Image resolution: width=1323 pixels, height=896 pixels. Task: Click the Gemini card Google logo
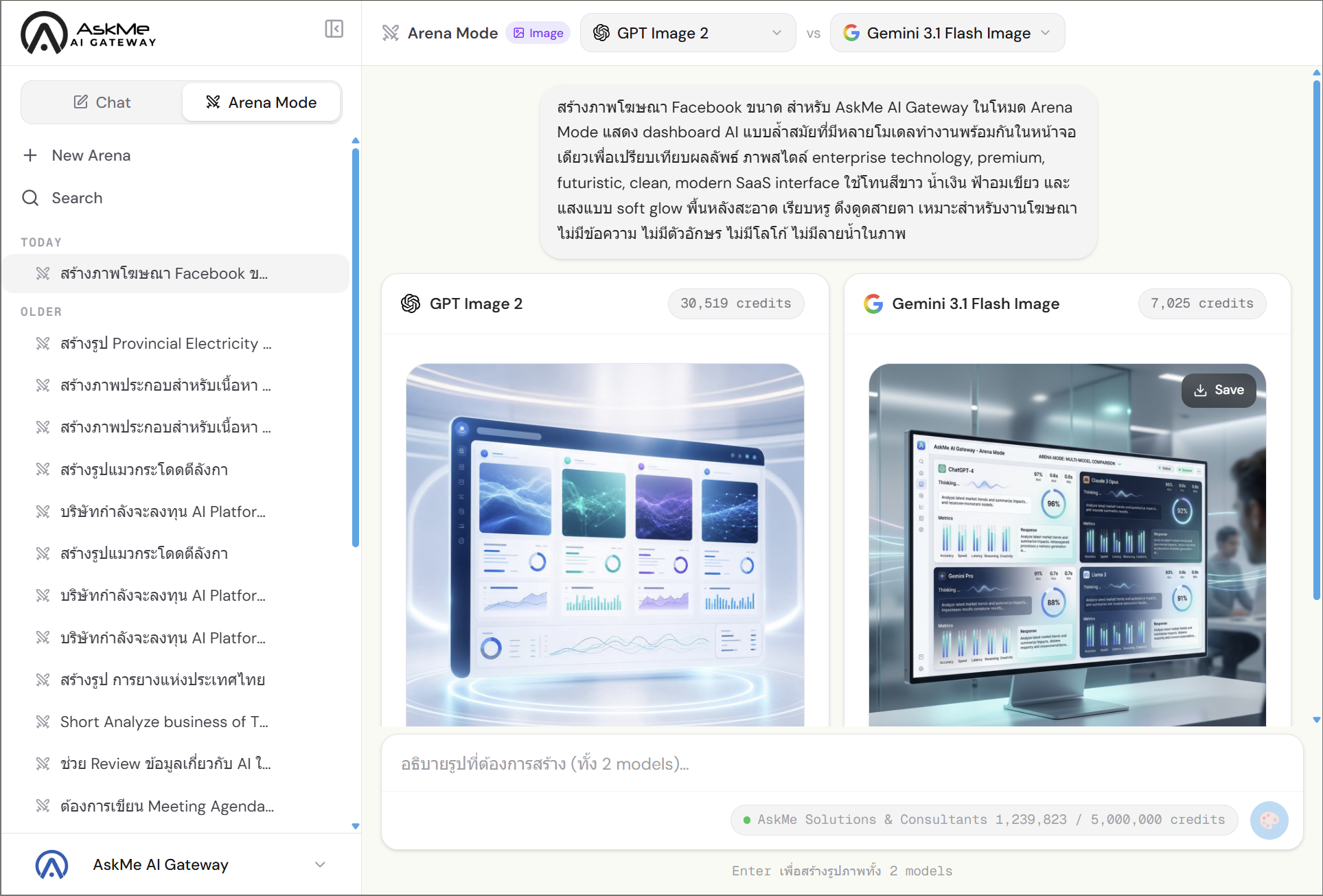click(x=873, y=303)
